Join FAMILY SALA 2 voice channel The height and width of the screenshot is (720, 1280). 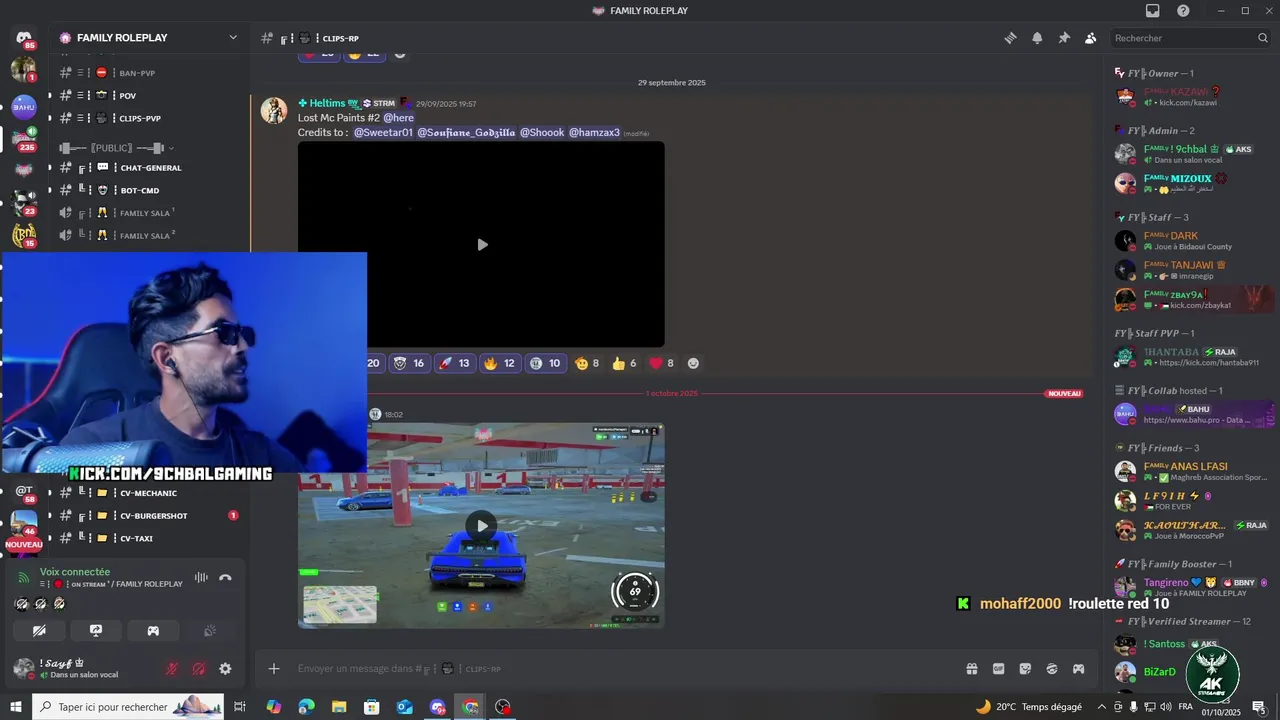point(147,236)
